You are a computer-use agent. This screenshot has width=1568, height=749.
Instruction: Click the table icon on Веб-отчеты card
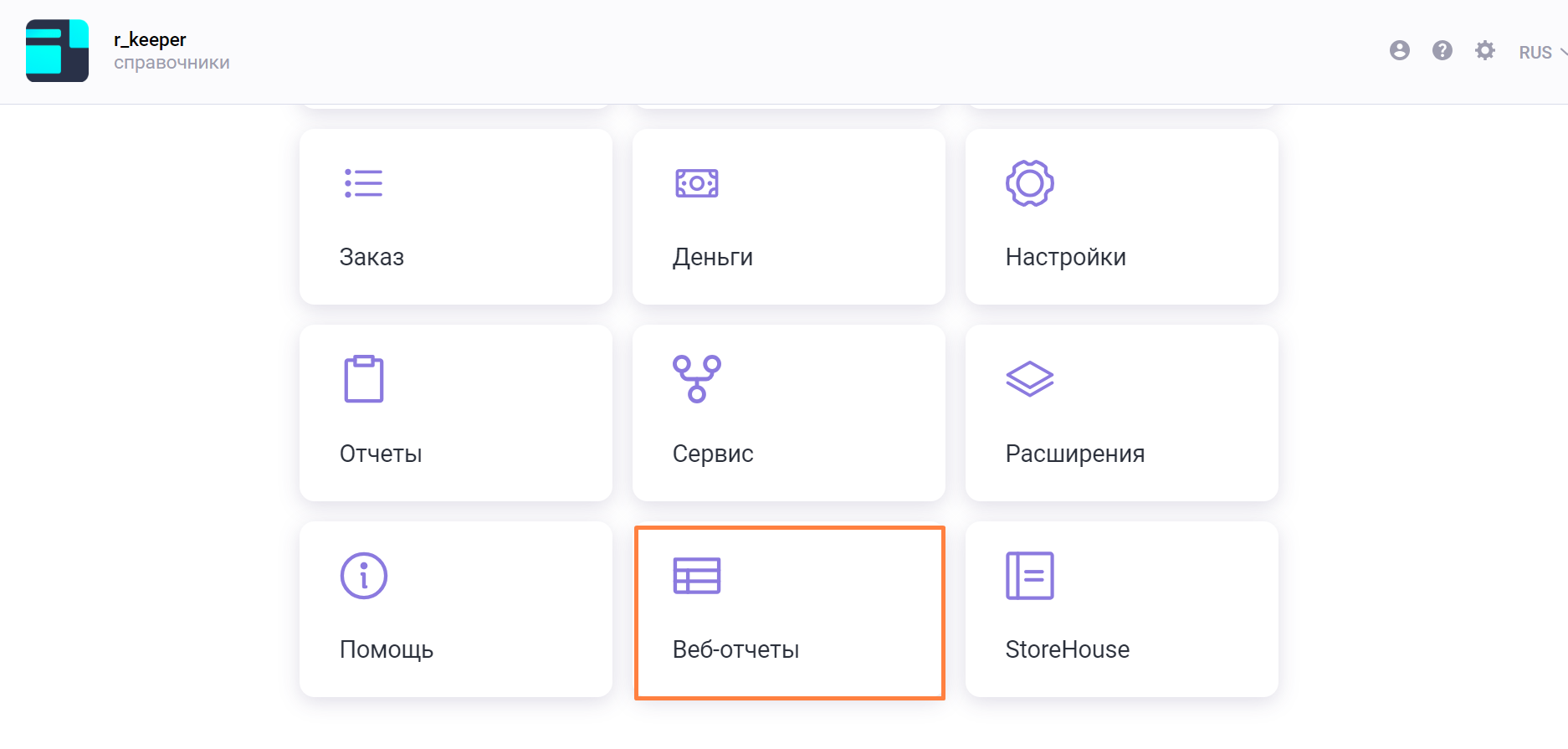pos(696,576)
